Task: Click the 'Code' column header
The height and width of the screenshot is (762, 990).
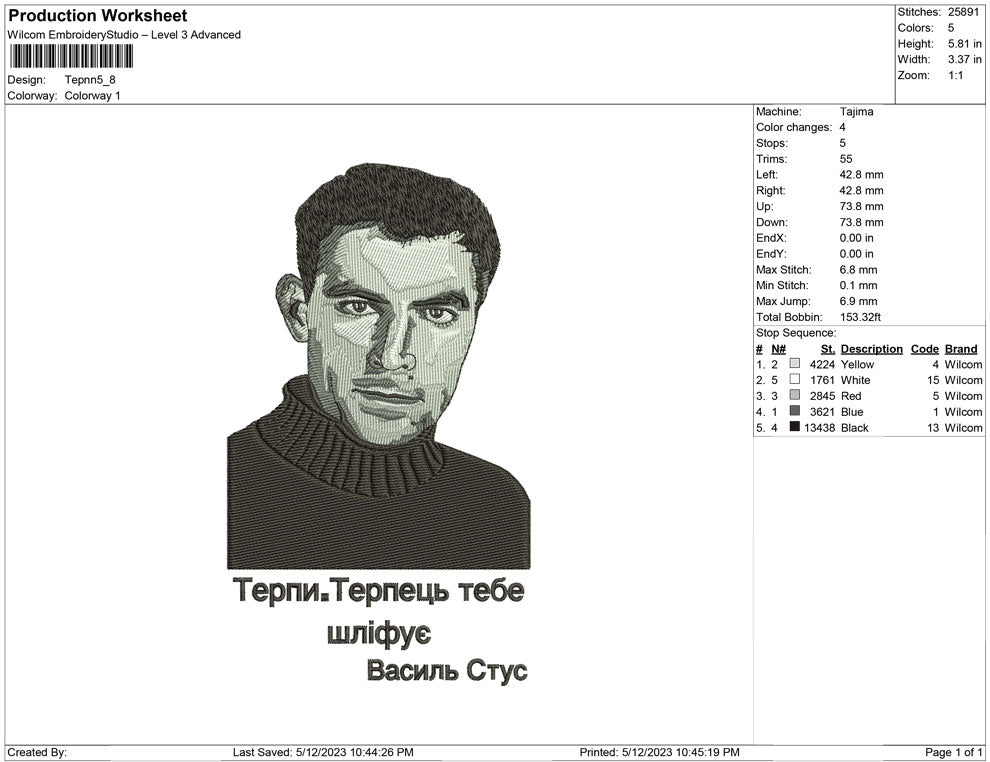Action: pos(924,349)
